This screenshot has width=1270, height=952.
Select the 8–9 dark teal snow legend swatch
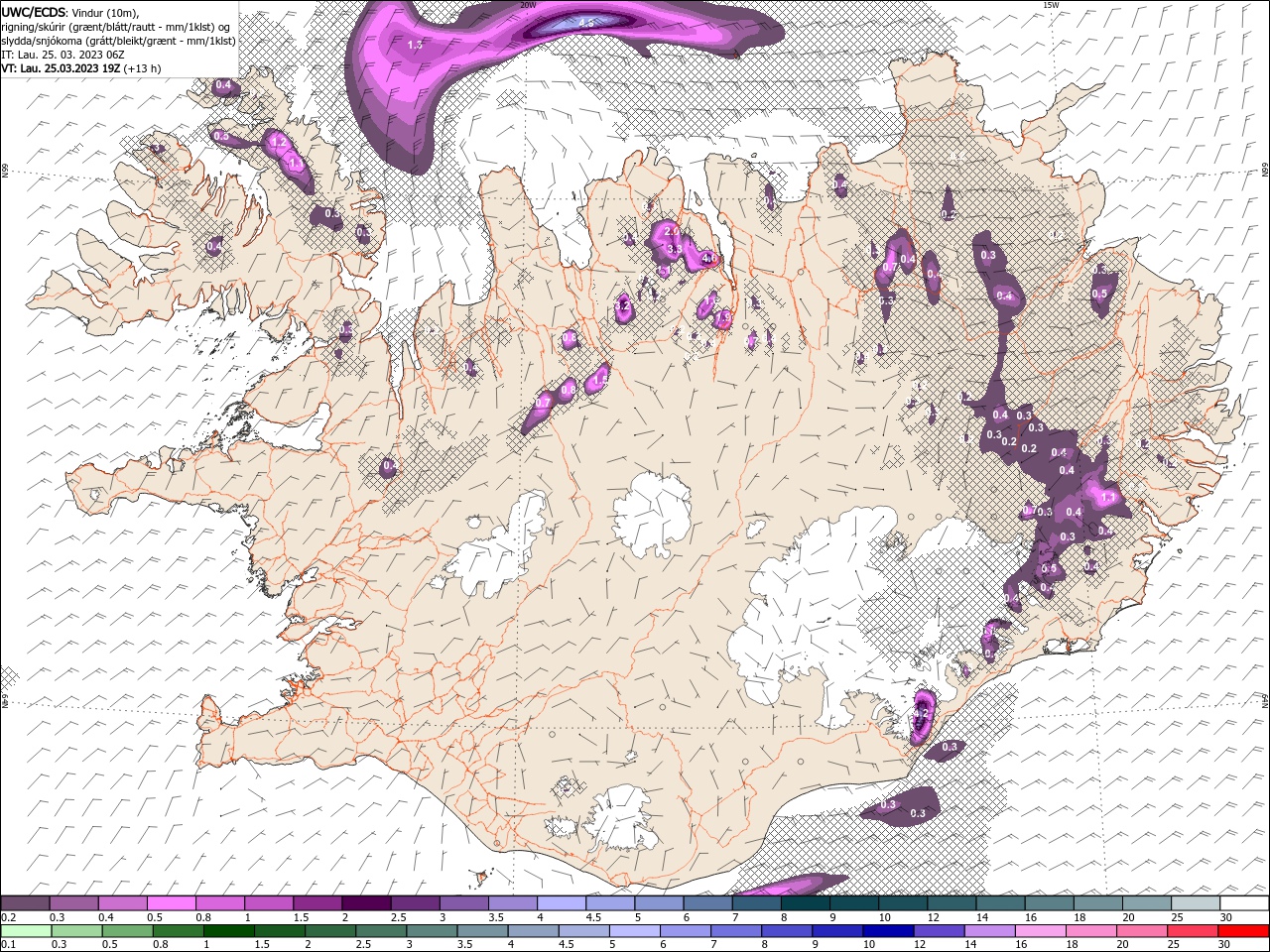[x=804, y=903]
